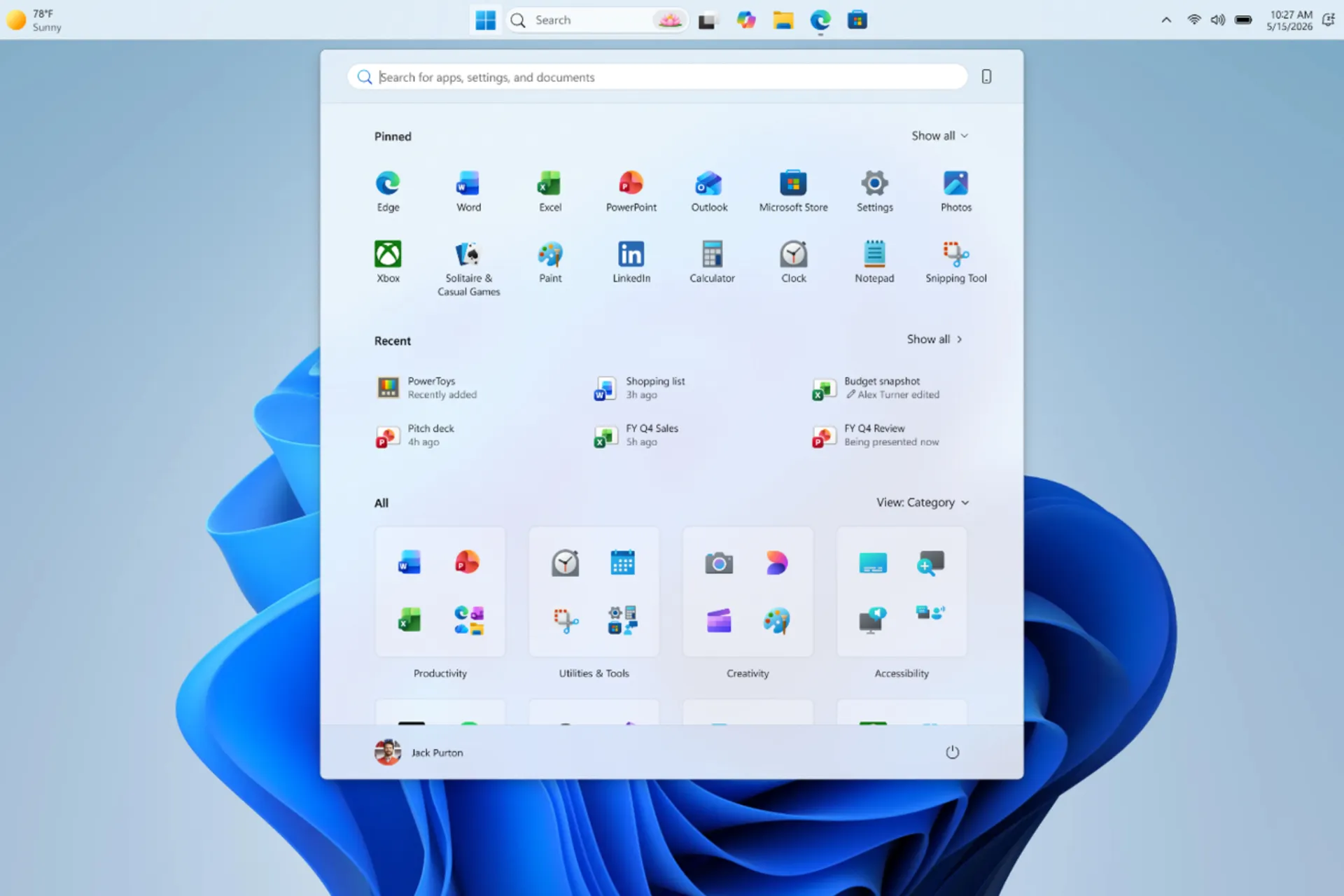
Task: Open recently added PowerToys
Action: [427, 388]
